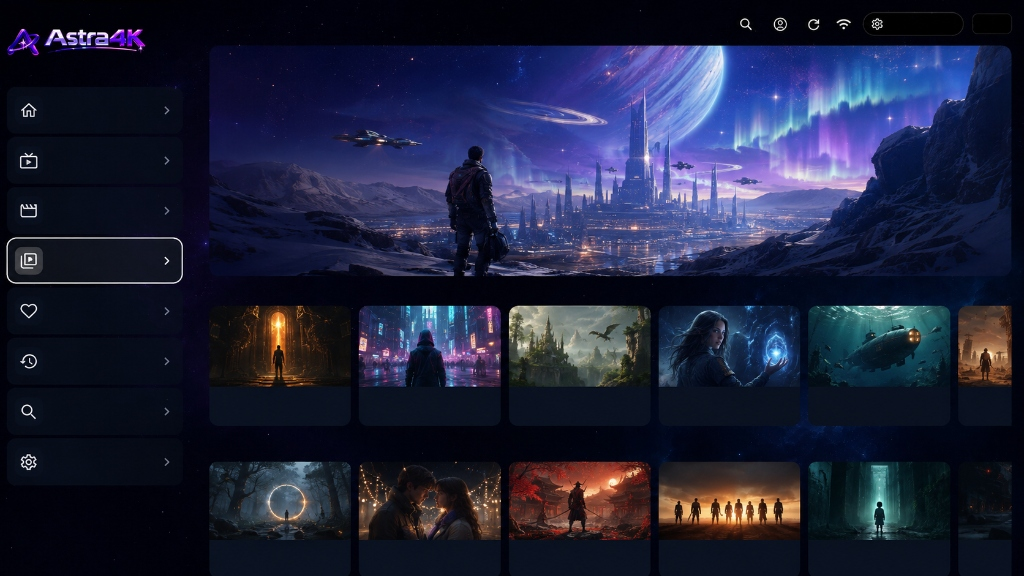
Task: Select the child in teal corridor thumbnail
Action: tap(879, 501)
